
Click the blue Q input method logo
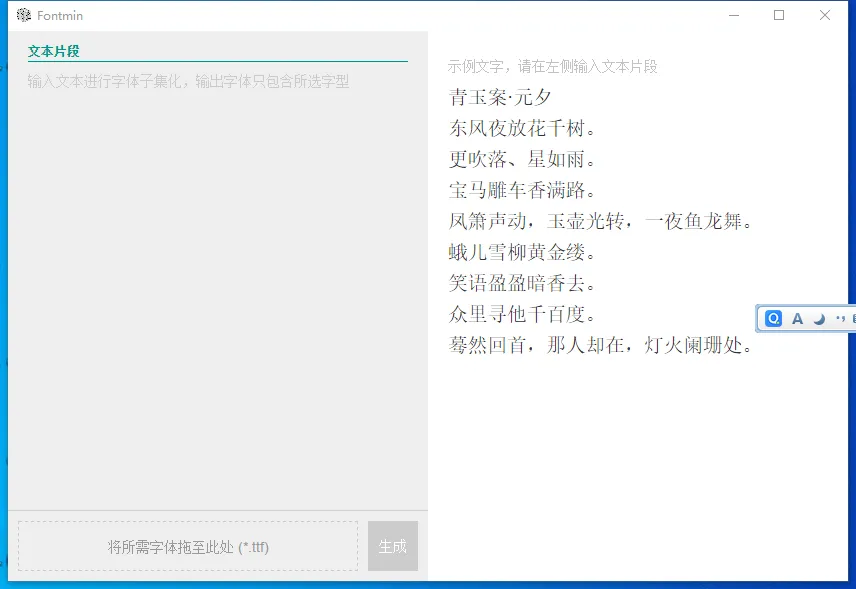773,318
